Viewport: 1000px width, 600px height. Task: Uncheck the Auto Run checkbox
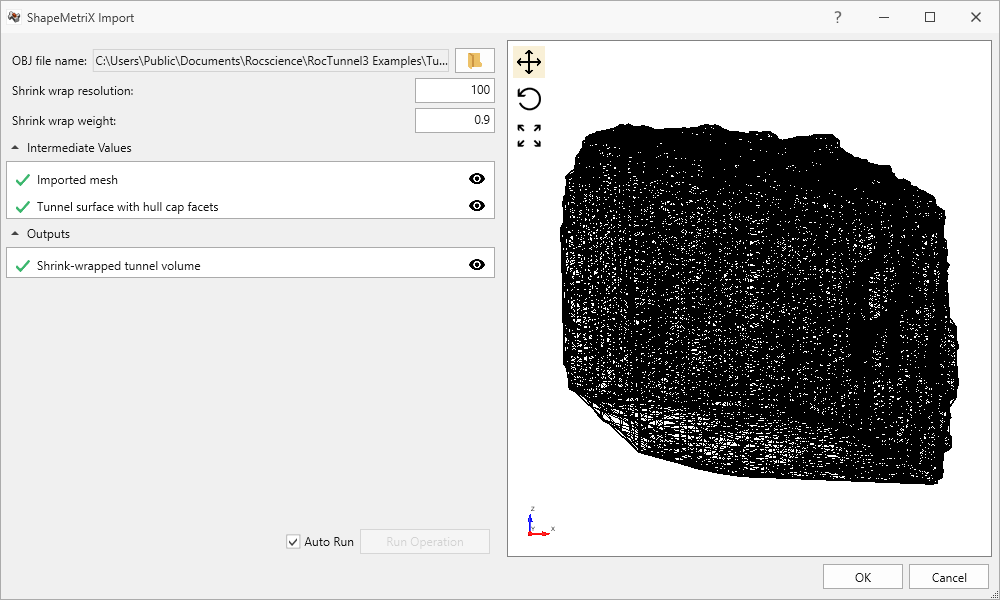(x=293, y=542)
